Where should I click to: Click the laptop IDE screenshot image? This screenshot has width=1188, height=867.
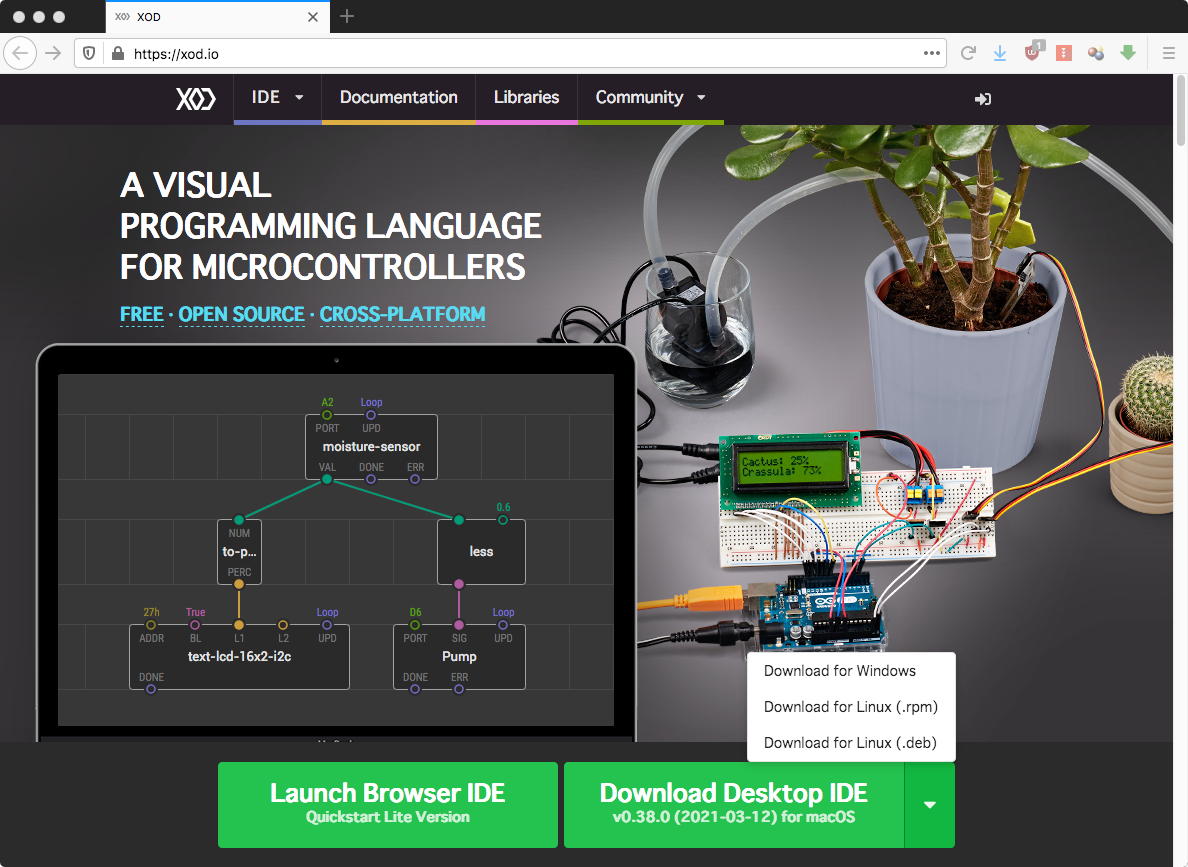click(x=336, y=543)
